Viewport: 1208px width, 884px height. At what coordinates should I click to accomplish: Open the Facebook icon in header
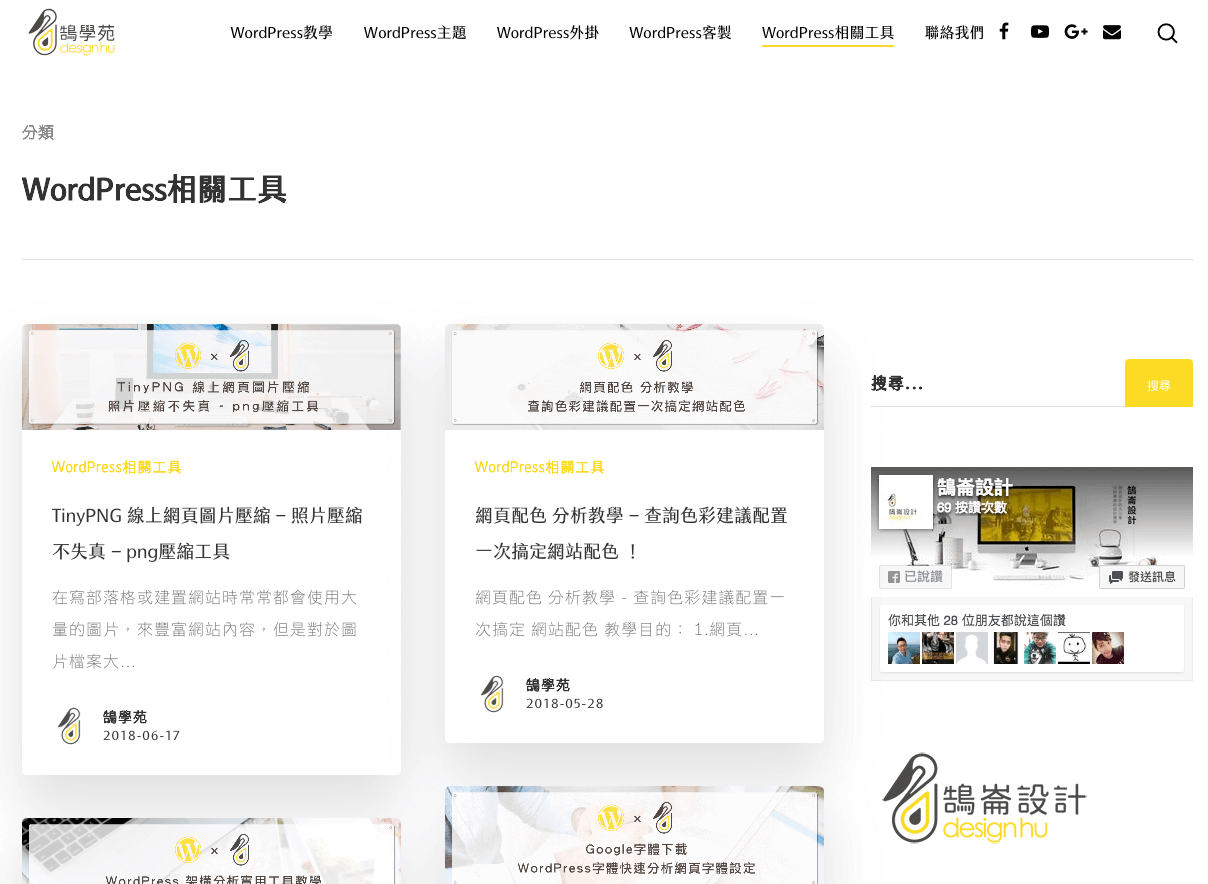(x=1003, y=31)
